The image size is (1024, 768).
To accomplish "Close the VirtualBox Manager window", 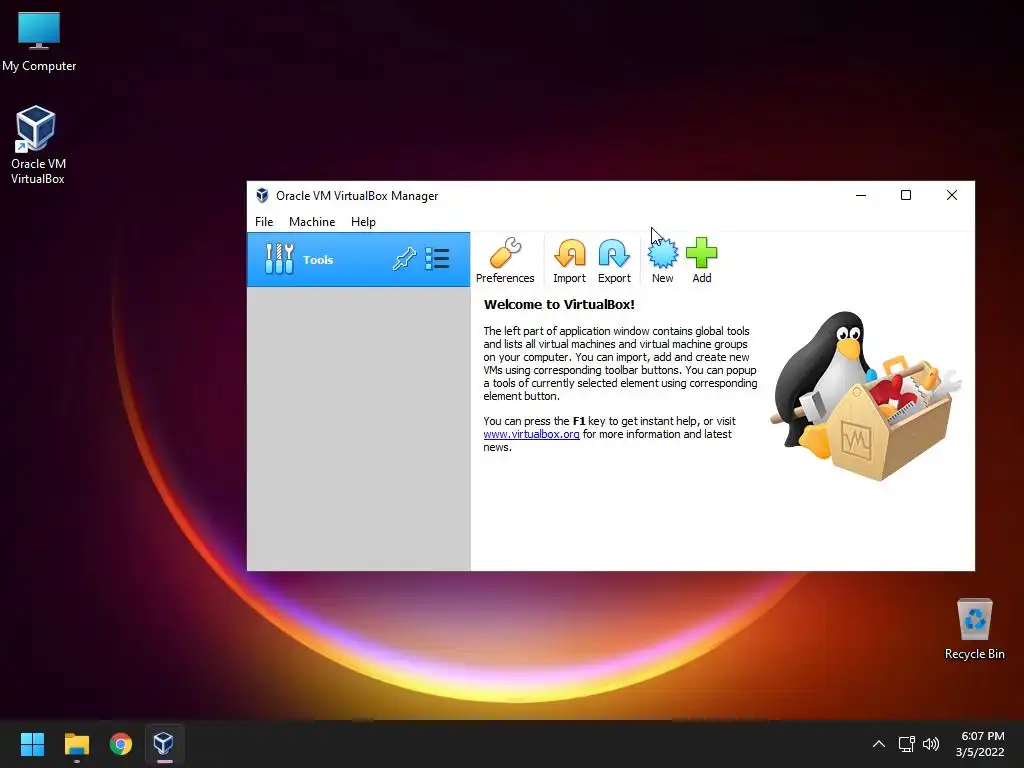I will click(952, 195).
